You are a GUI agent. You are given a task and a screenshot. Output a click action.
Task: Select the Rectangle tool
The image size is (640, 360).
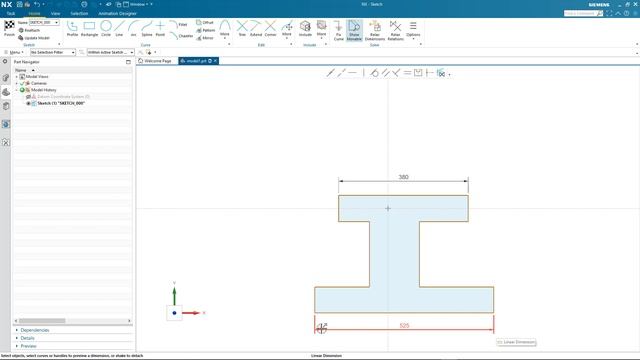[89, 29]
